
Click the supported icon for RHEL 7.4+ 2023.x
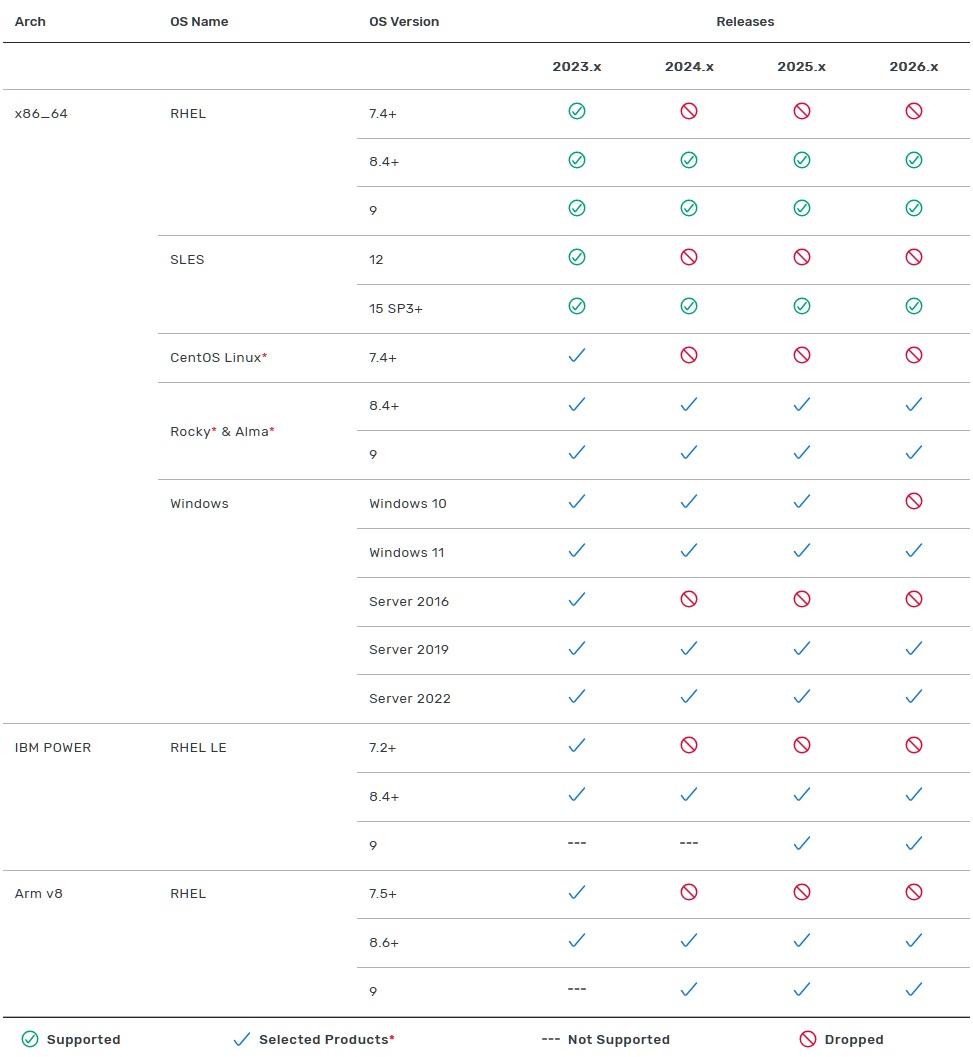[x=576, y=111]
